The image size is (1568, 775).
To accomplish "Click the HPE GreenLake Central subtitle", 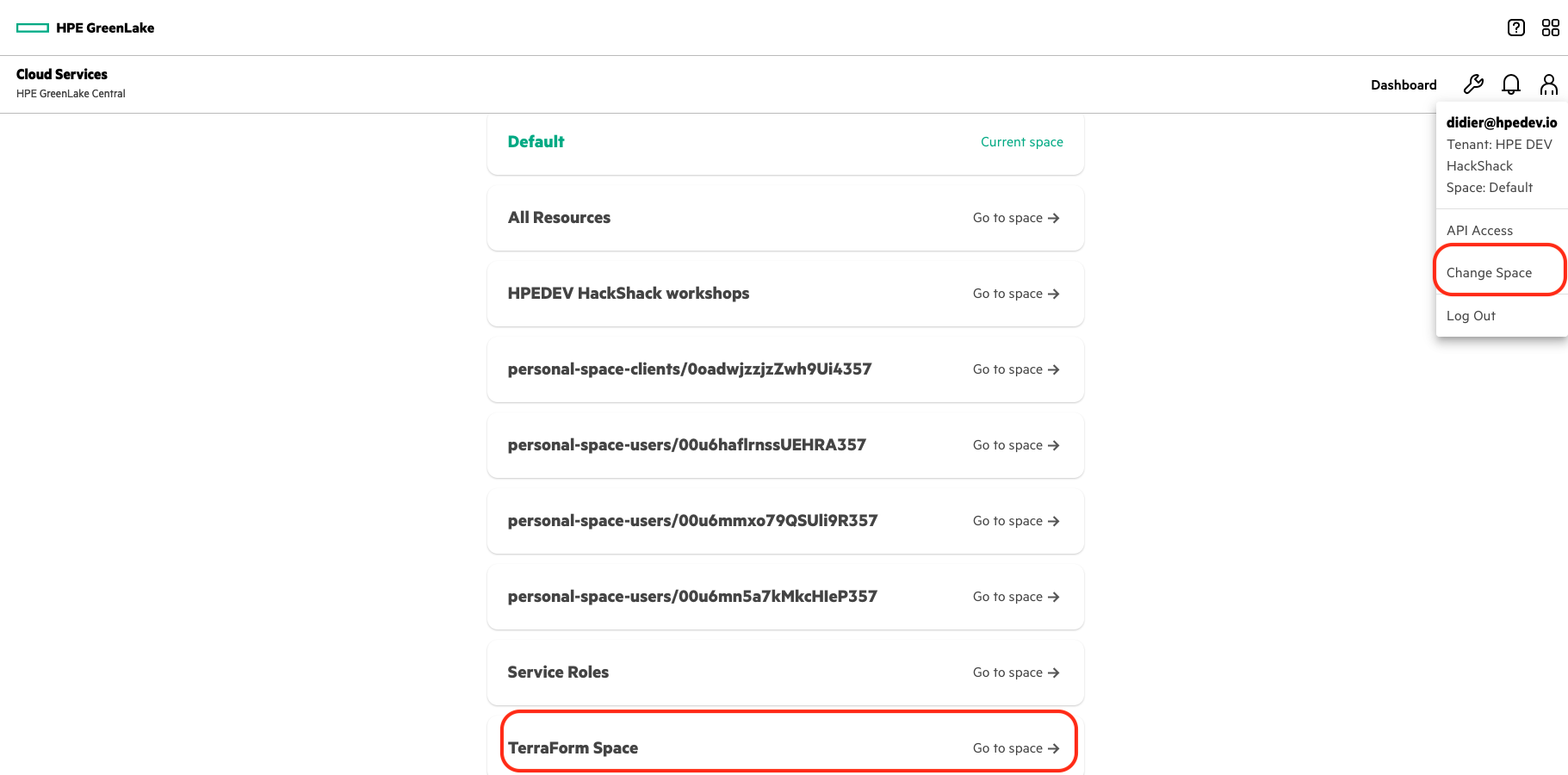I will (x=71, y=94).
